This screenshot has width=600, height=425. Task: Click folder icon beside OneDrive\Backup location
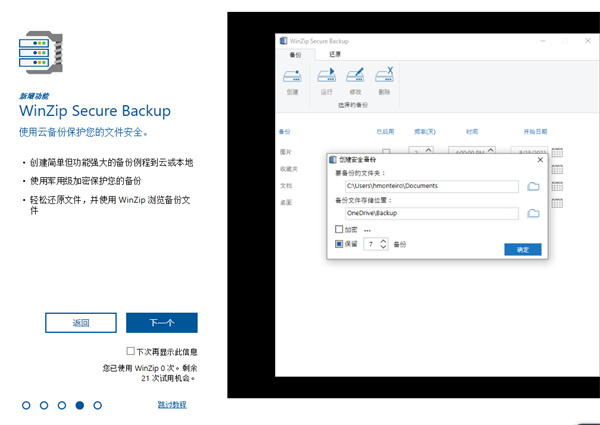[533, 213]
